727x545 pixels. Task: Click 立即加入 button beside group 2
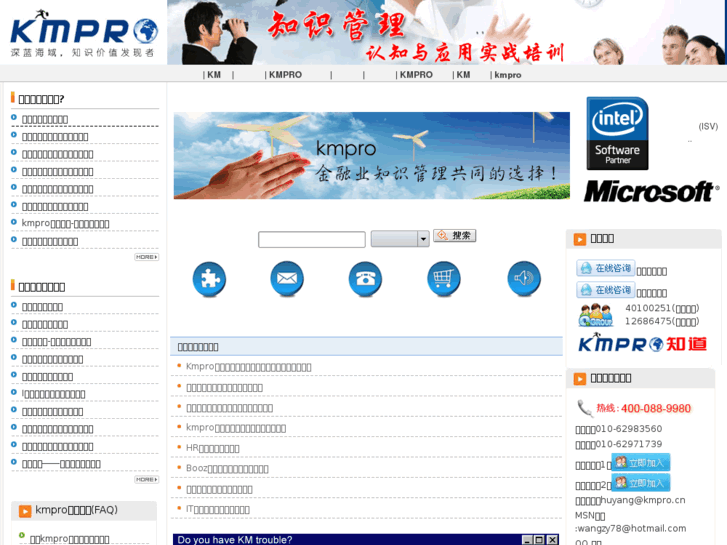(641, 483)
